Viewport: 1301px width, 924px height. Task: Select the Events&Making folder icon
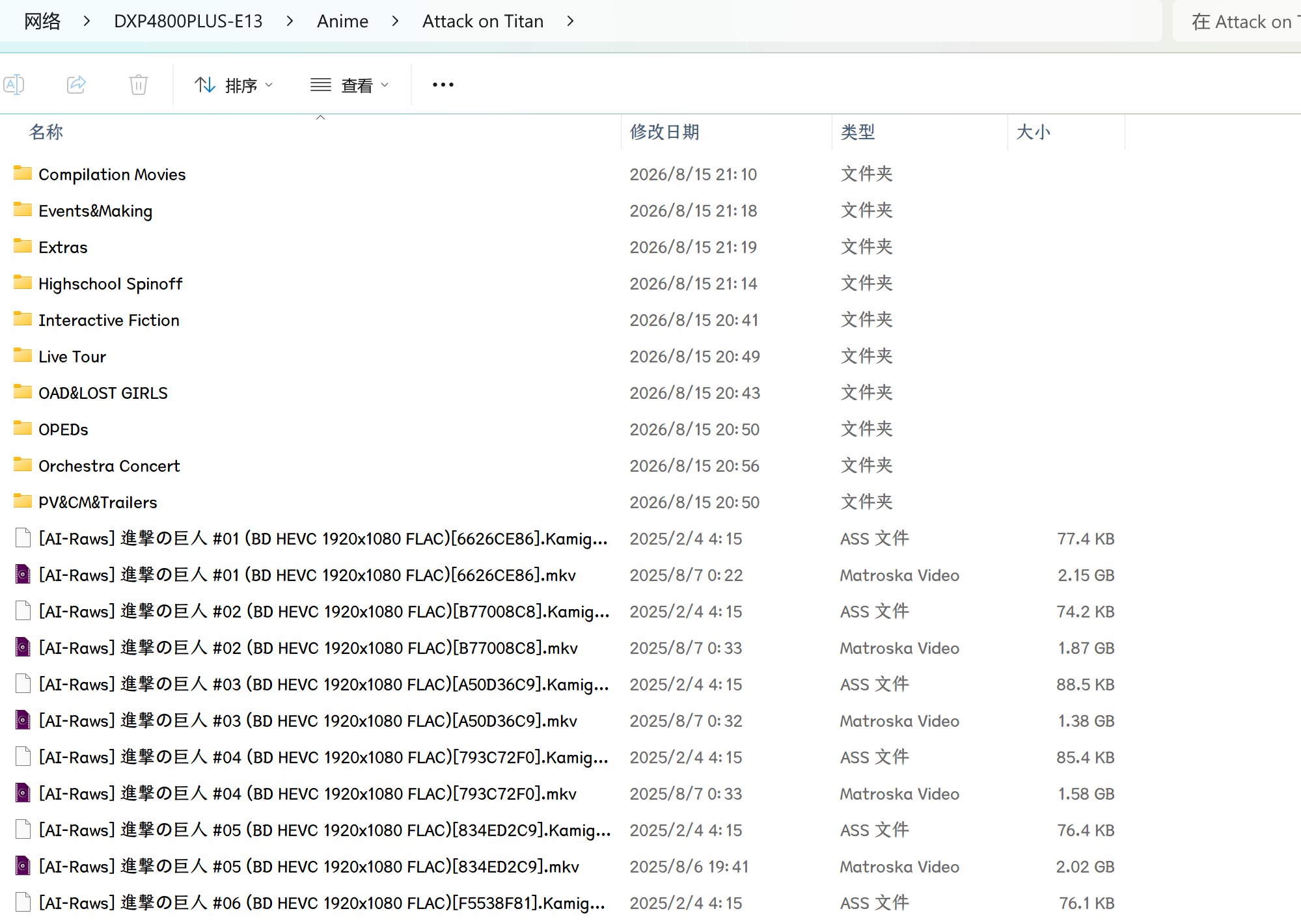(x=23, y=210)
